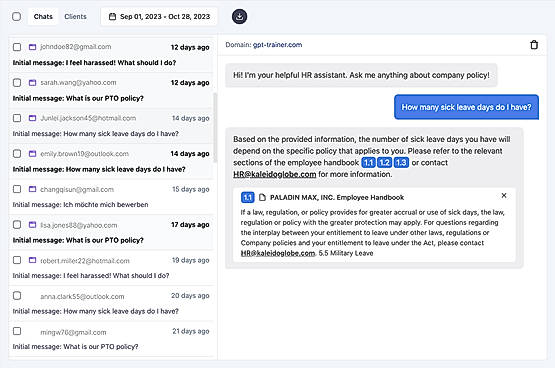Viewport: 555px width, 368px height.
Task: Open emily.brown19@outlook.com conversation
Action: tap(111, 161)
